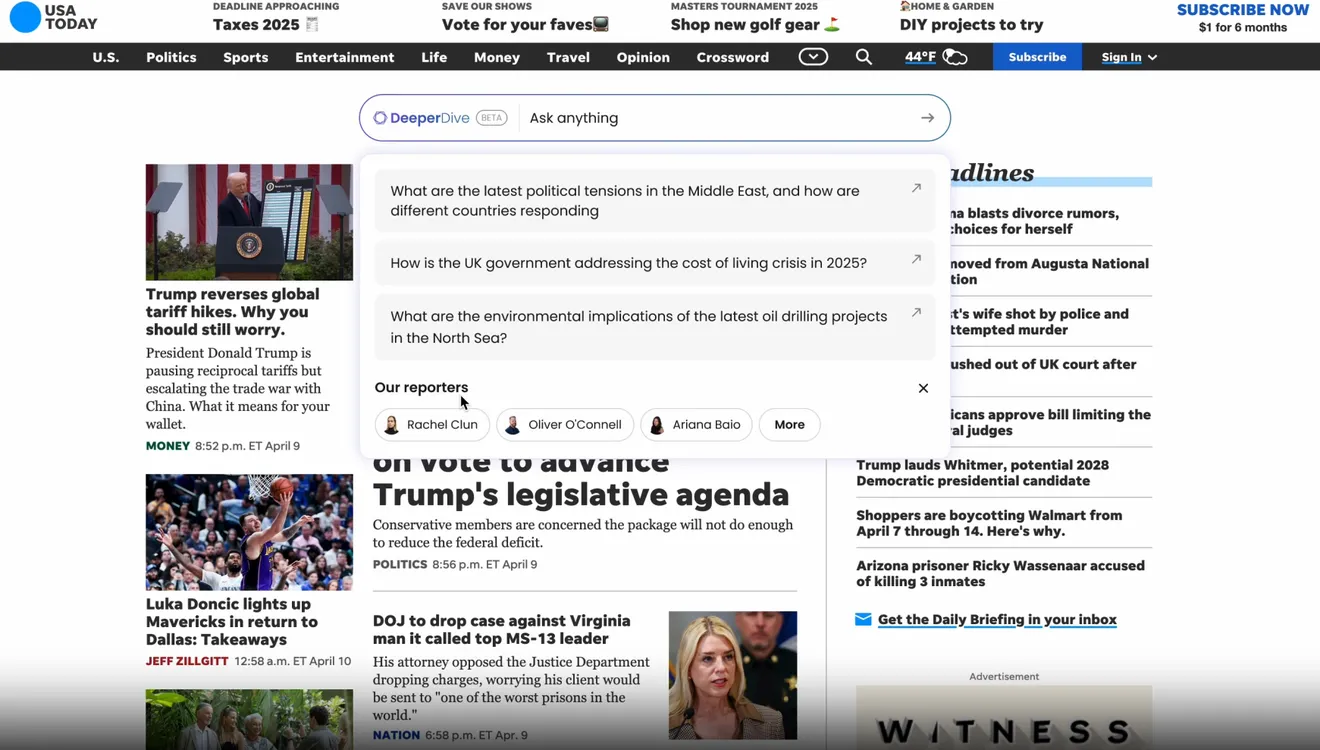Click the MONEY category tag
The width and height of the screenshot is (1320, 750).
(168, 446)
